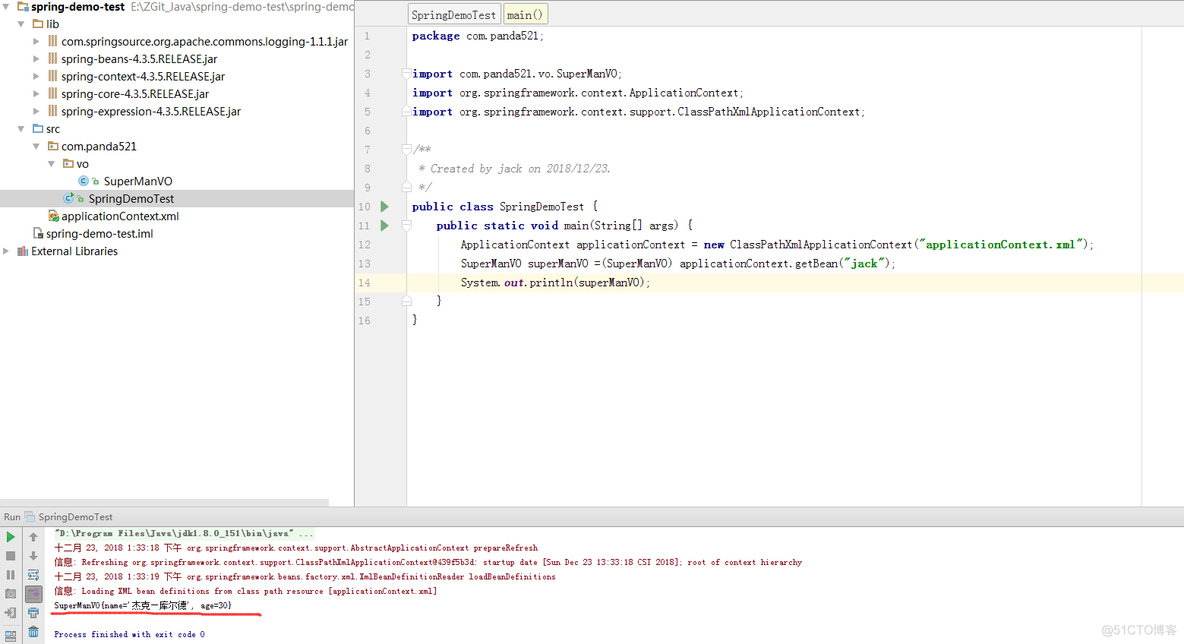Fold the main method body at line 11
This screenshot has width=1184, height=644.
tap(406, 225)
